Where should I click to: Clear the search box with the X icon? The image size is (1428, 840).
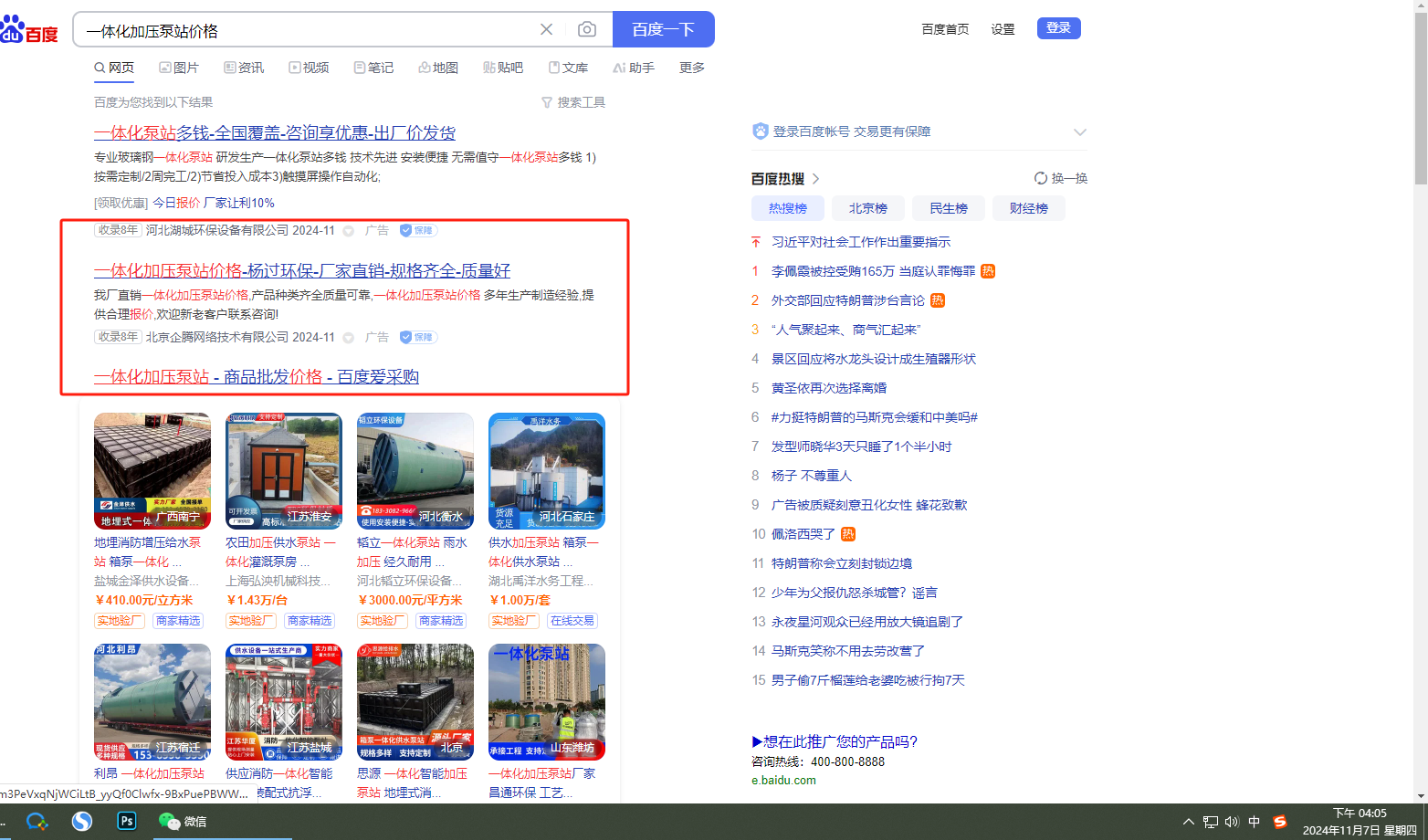point(546,29)
